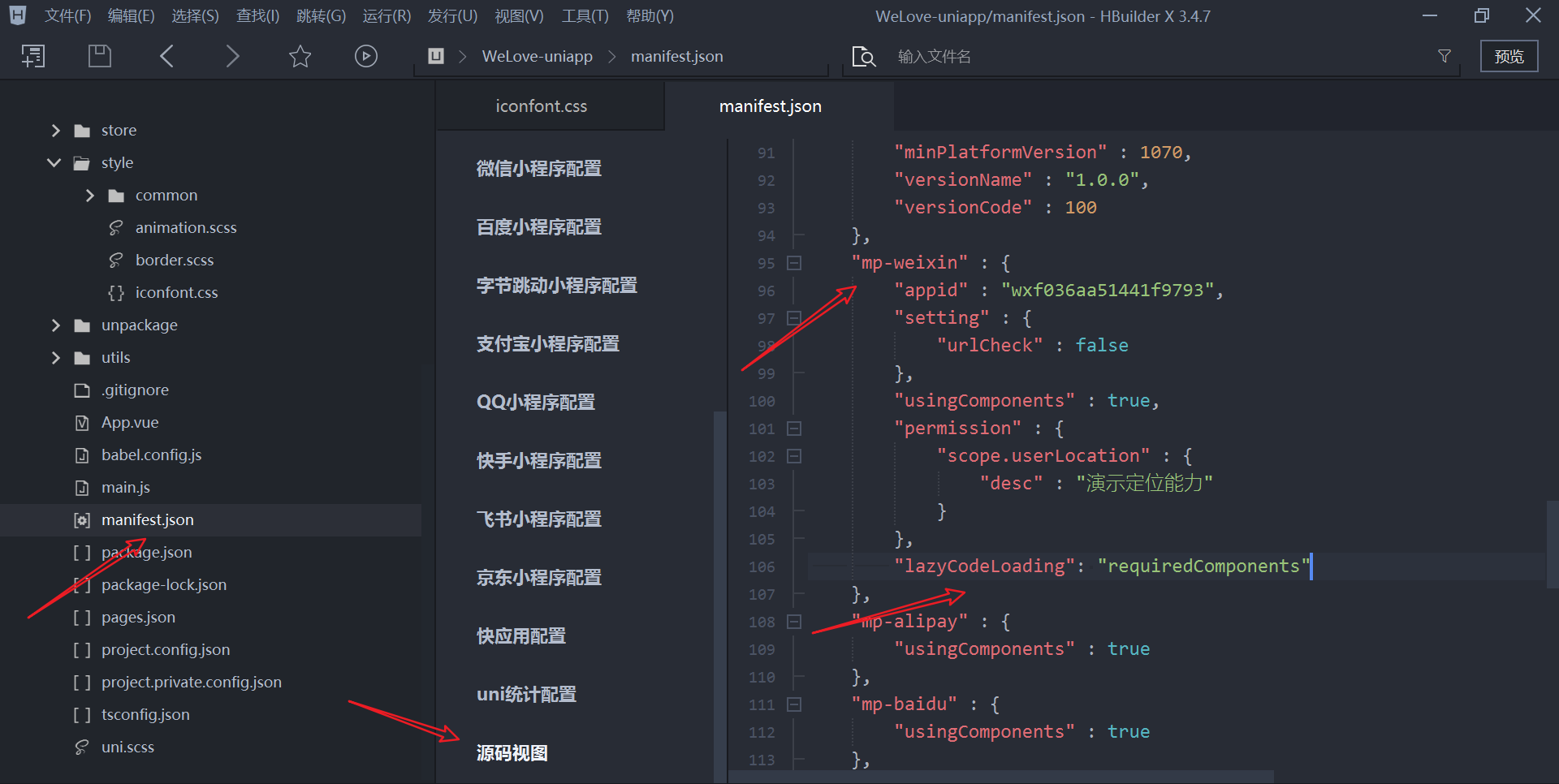This screenshot has height=784, width=1559.
Task: Open the 工具(T) menu
Action: 585,16
